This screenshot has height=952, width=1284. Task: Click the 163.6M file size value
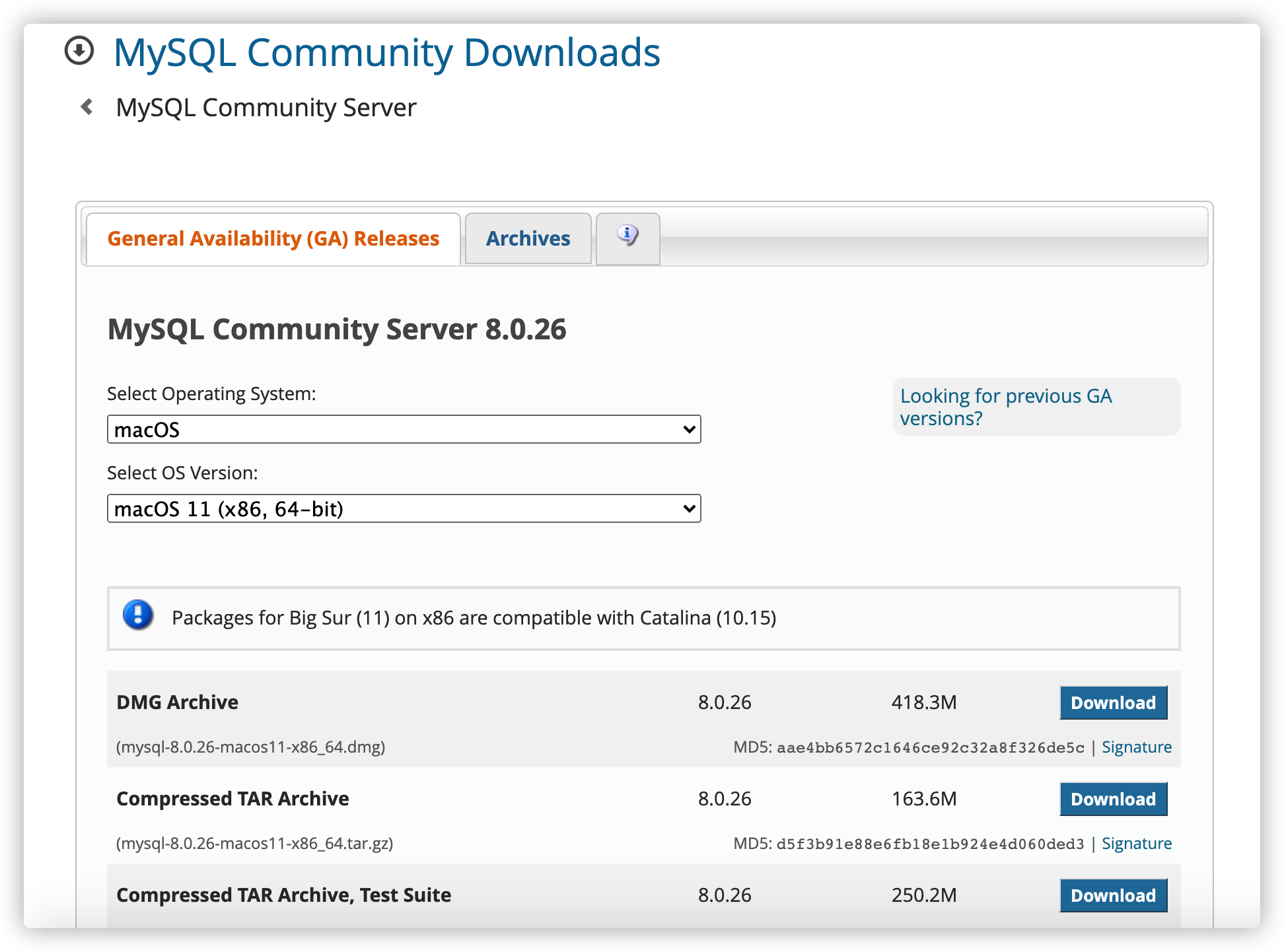point(924,798)
